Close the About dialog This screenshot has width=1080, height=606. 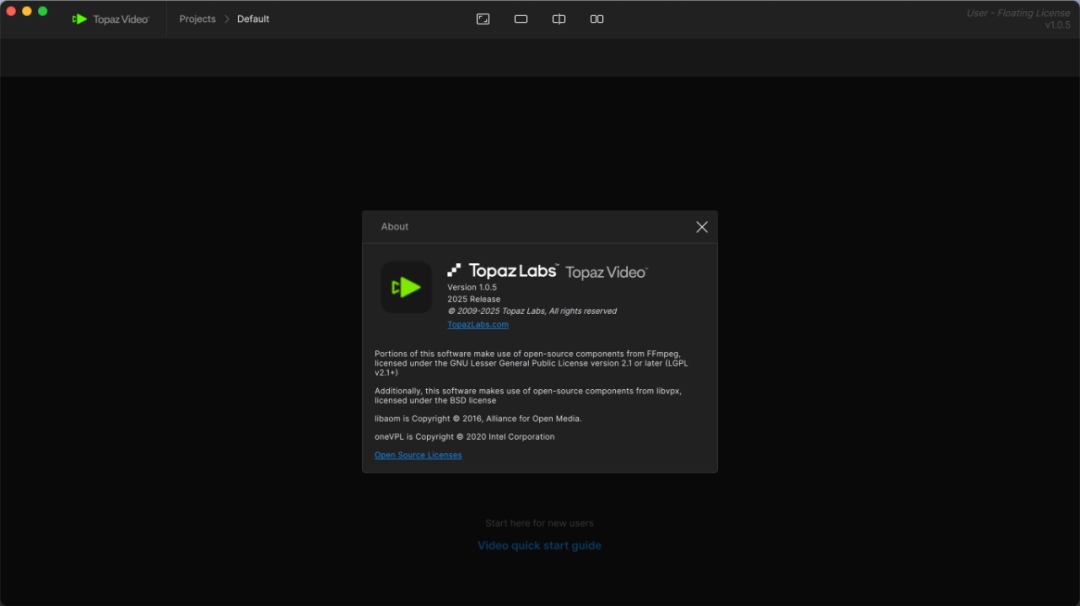pyautogui.click(x=702, y=227)
